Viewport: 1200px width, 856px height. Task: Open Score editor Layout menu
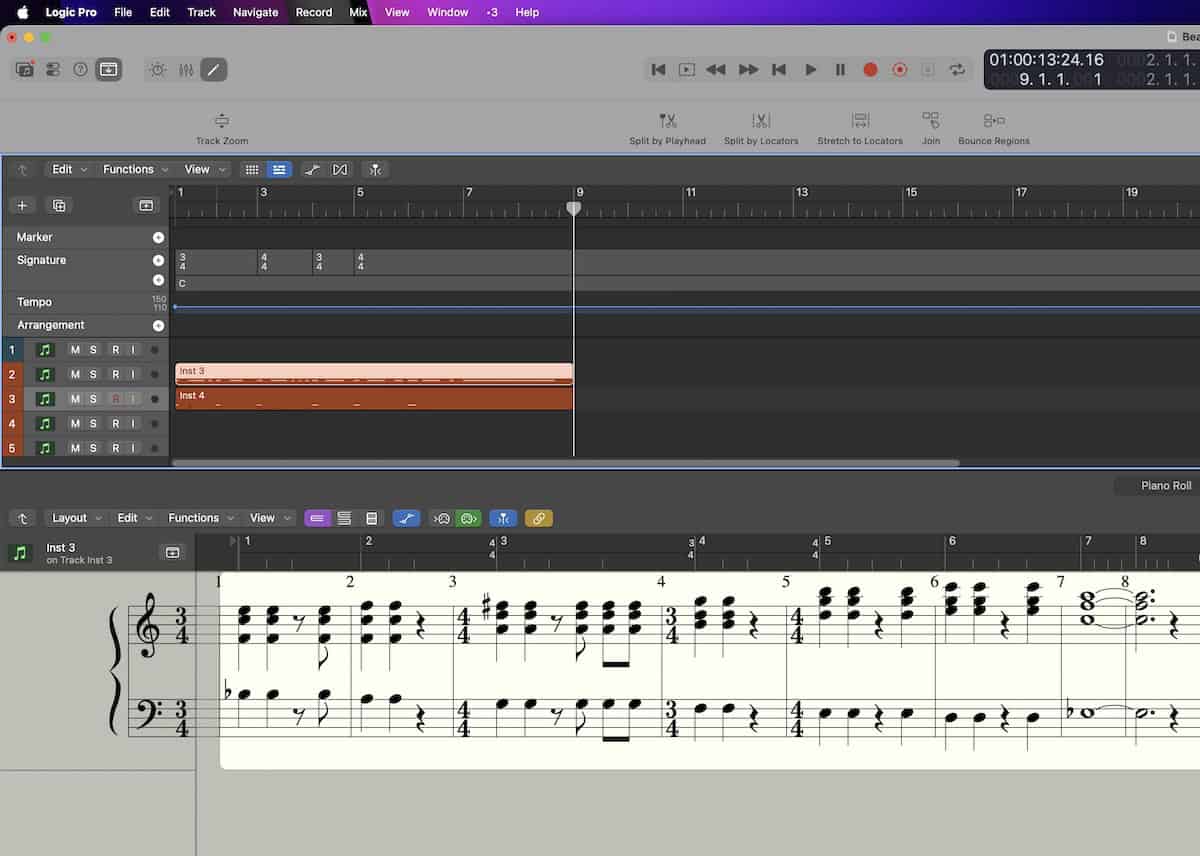[76, 518]
